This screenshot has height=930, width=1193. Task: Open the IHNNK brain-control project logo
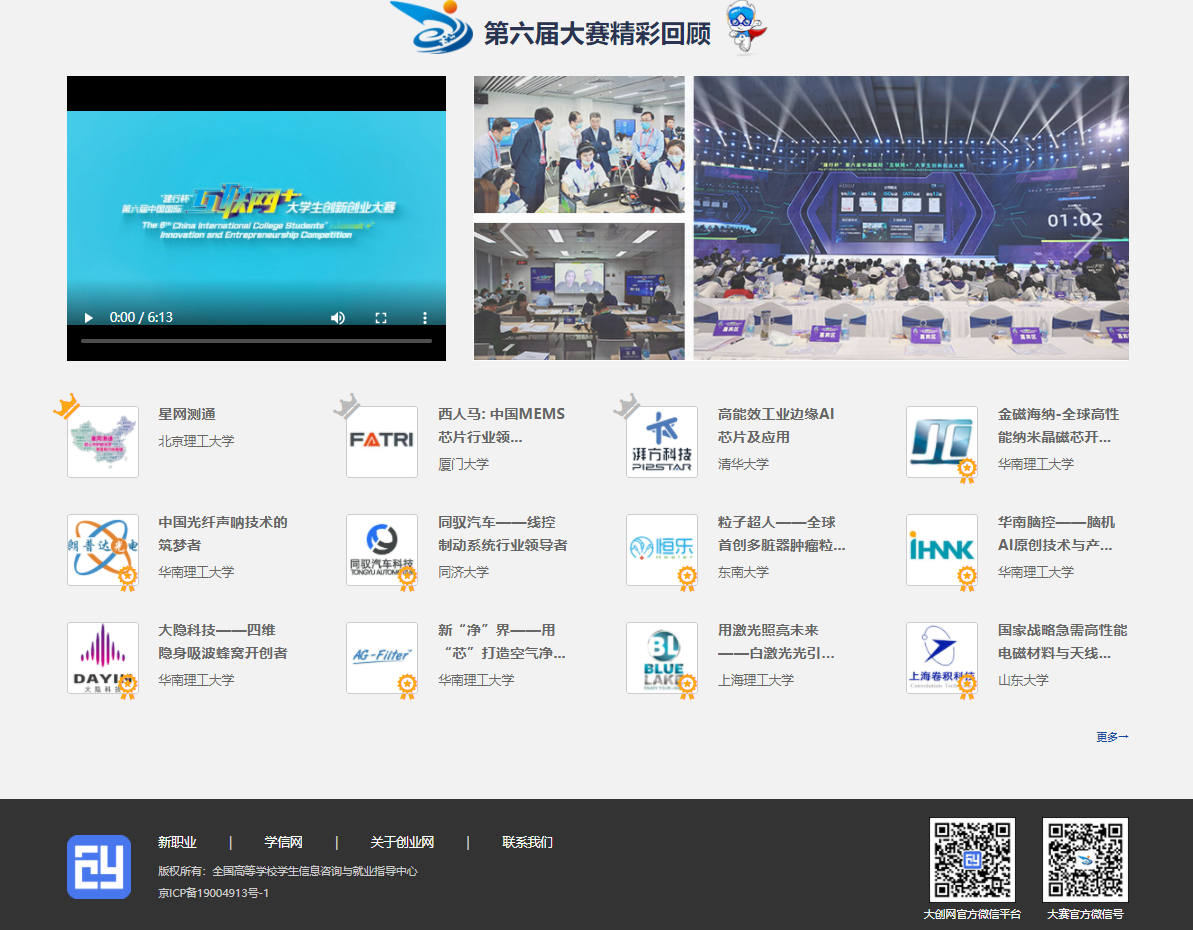pos(941,549)
